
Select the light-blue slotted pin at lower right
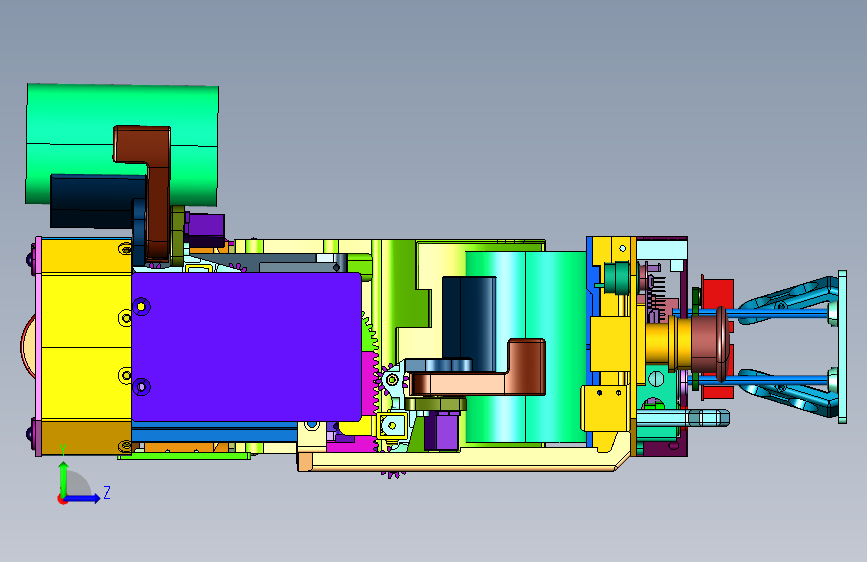pyautogui.click(x=683, y=418)
